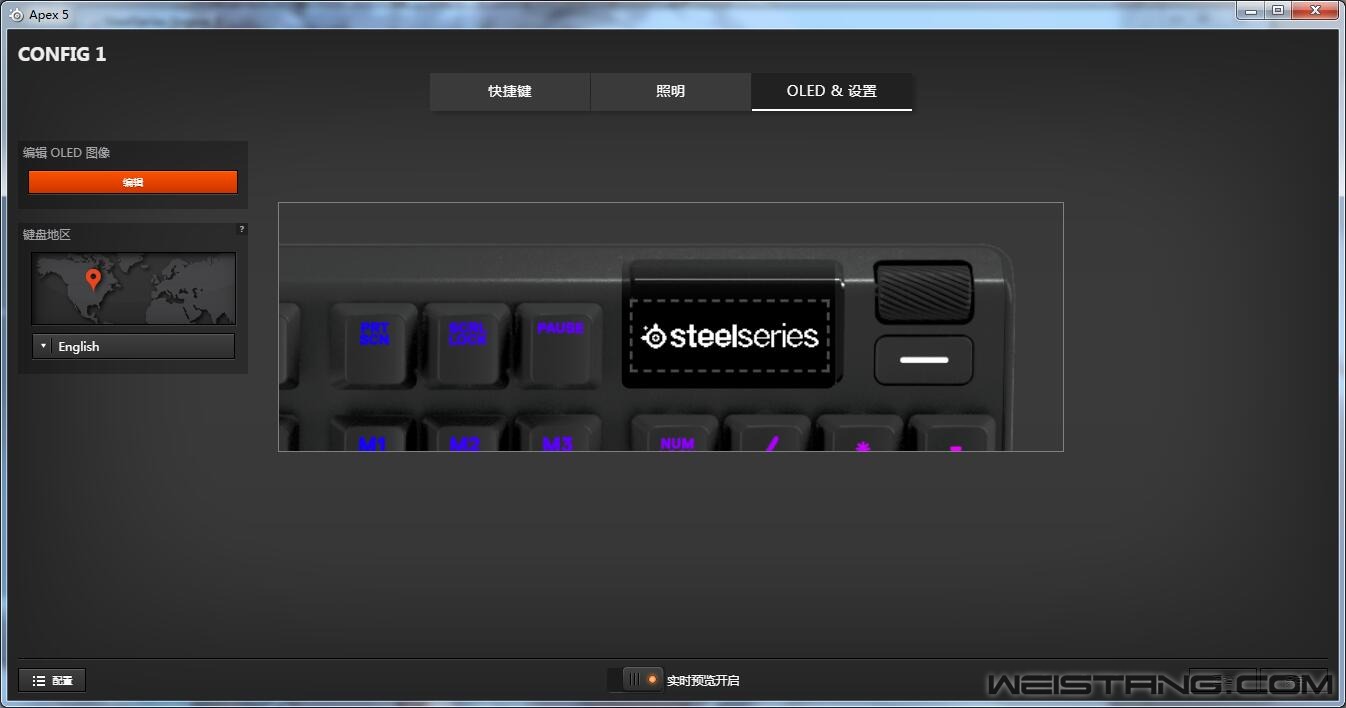The height and width of the screenshot is (708, 1346).
Task: Click the PRT SCN key on keyboard preview
Action: 374,343
